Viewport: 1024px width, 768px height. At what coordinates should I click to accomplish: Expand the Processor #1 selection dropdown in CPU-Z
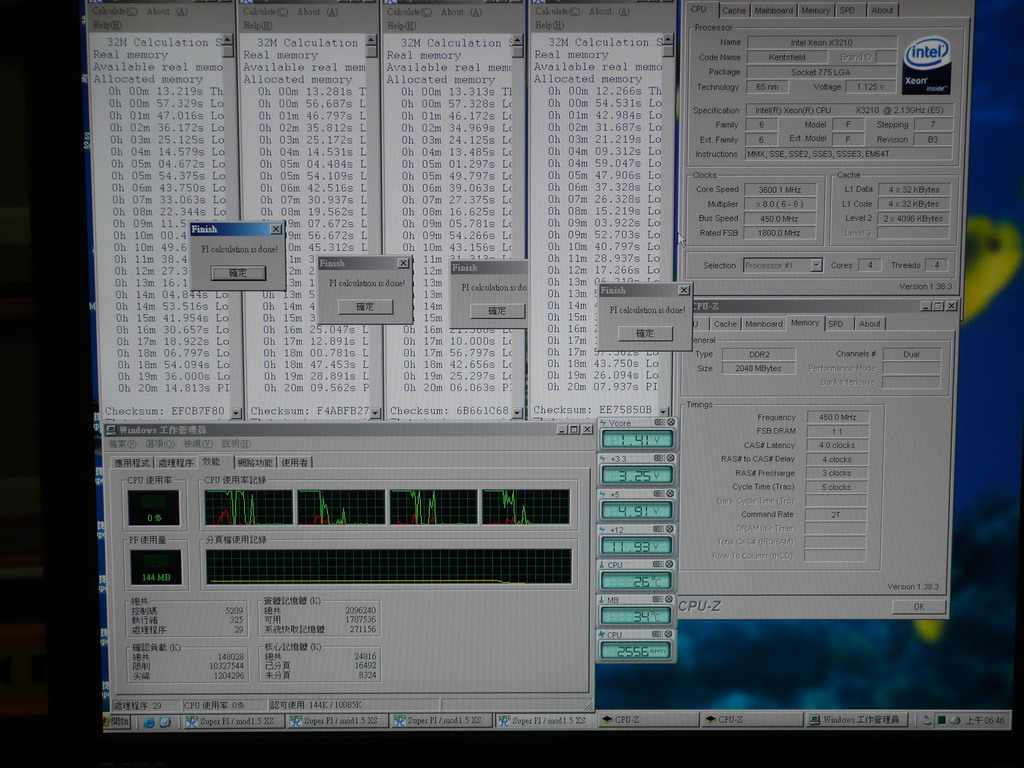816,265
